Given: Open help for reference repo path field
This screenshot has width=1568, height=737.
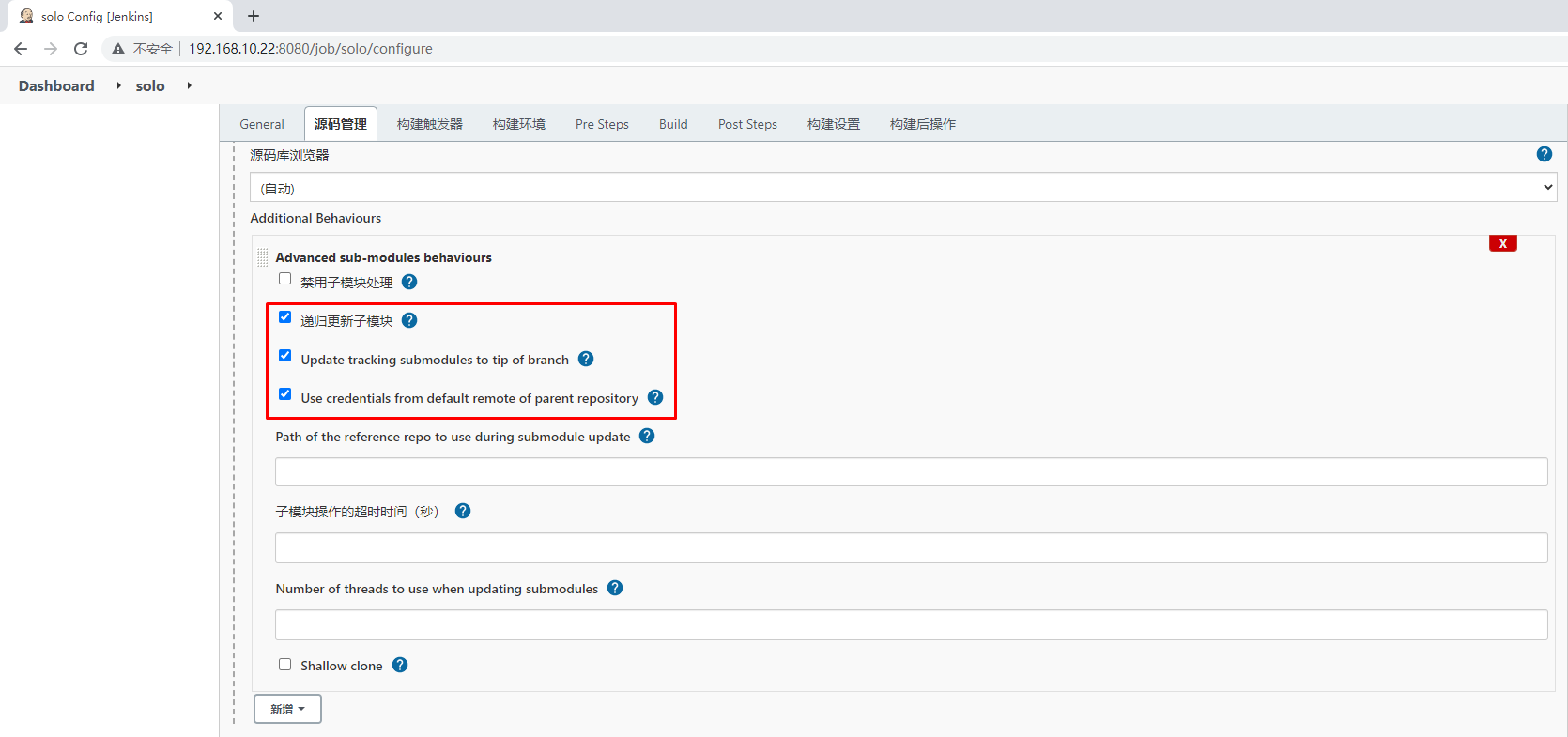Looking at the screenshot, I should pyautogui.click(x=647, y=436).
